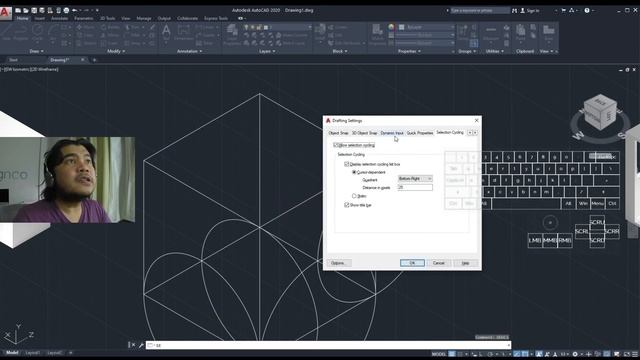Select the Text tool with large A icon

[166, 33]
